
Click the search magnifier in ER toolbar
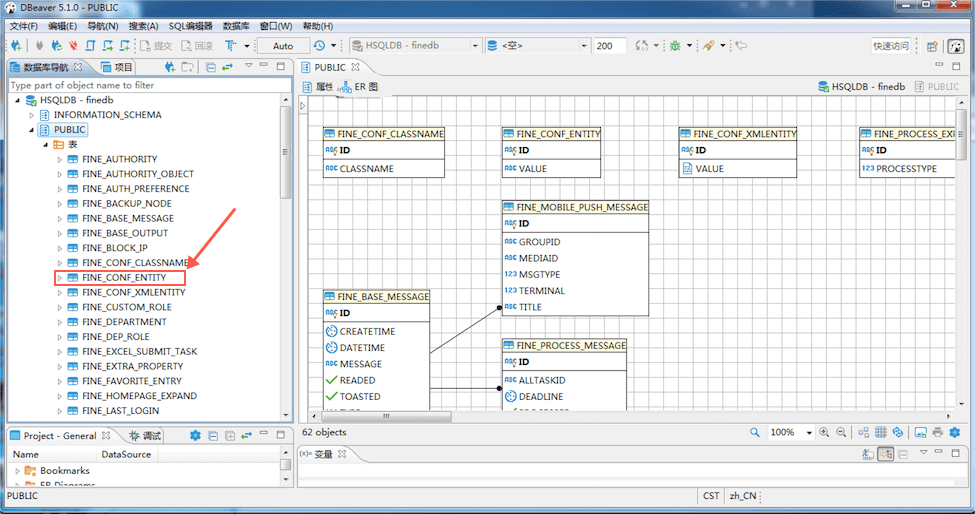click(755, 432)
